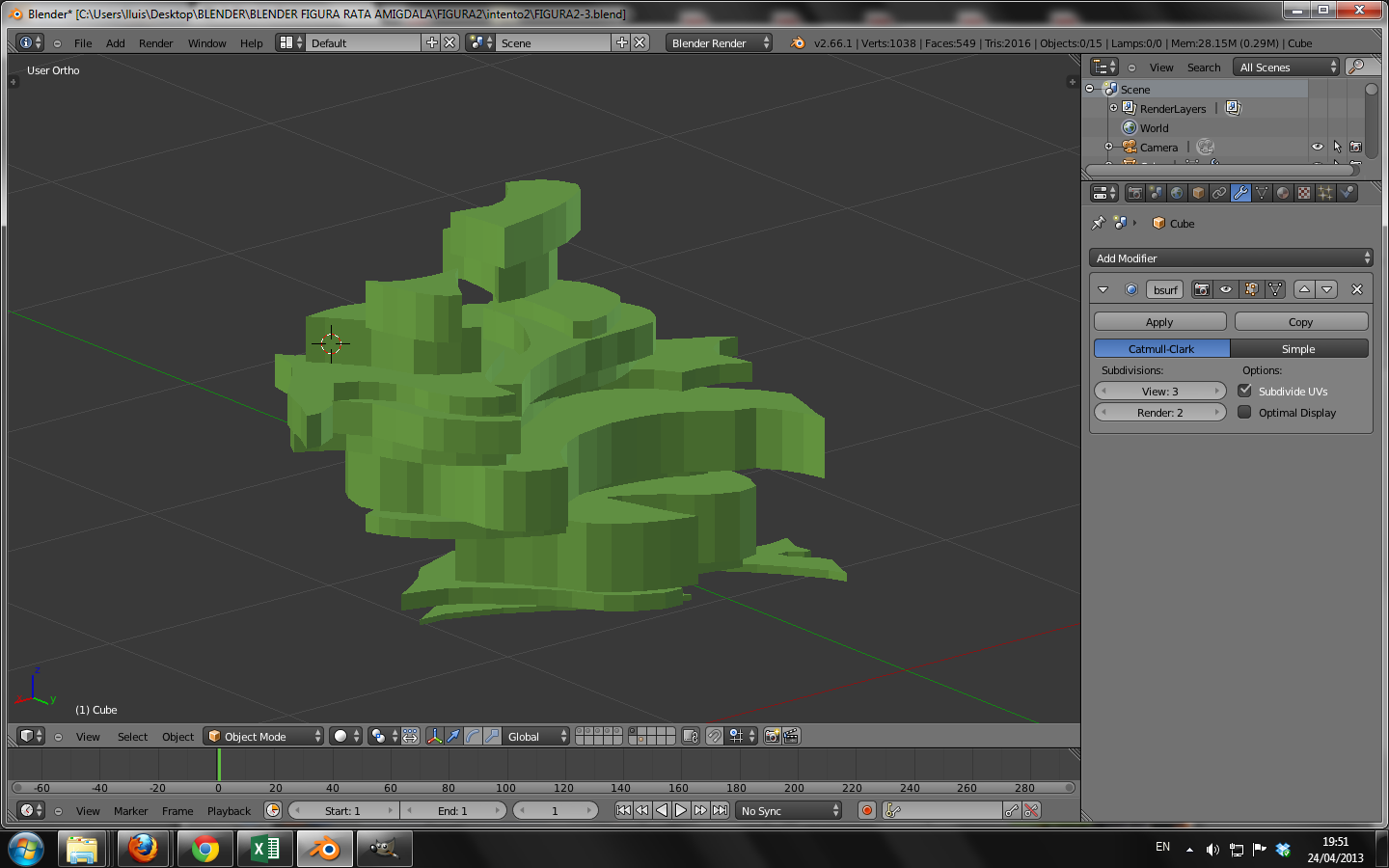Viewport: 1389px width, 868px height.
Task: Open the Material properties sphere tab
Action: point(1283,193)
